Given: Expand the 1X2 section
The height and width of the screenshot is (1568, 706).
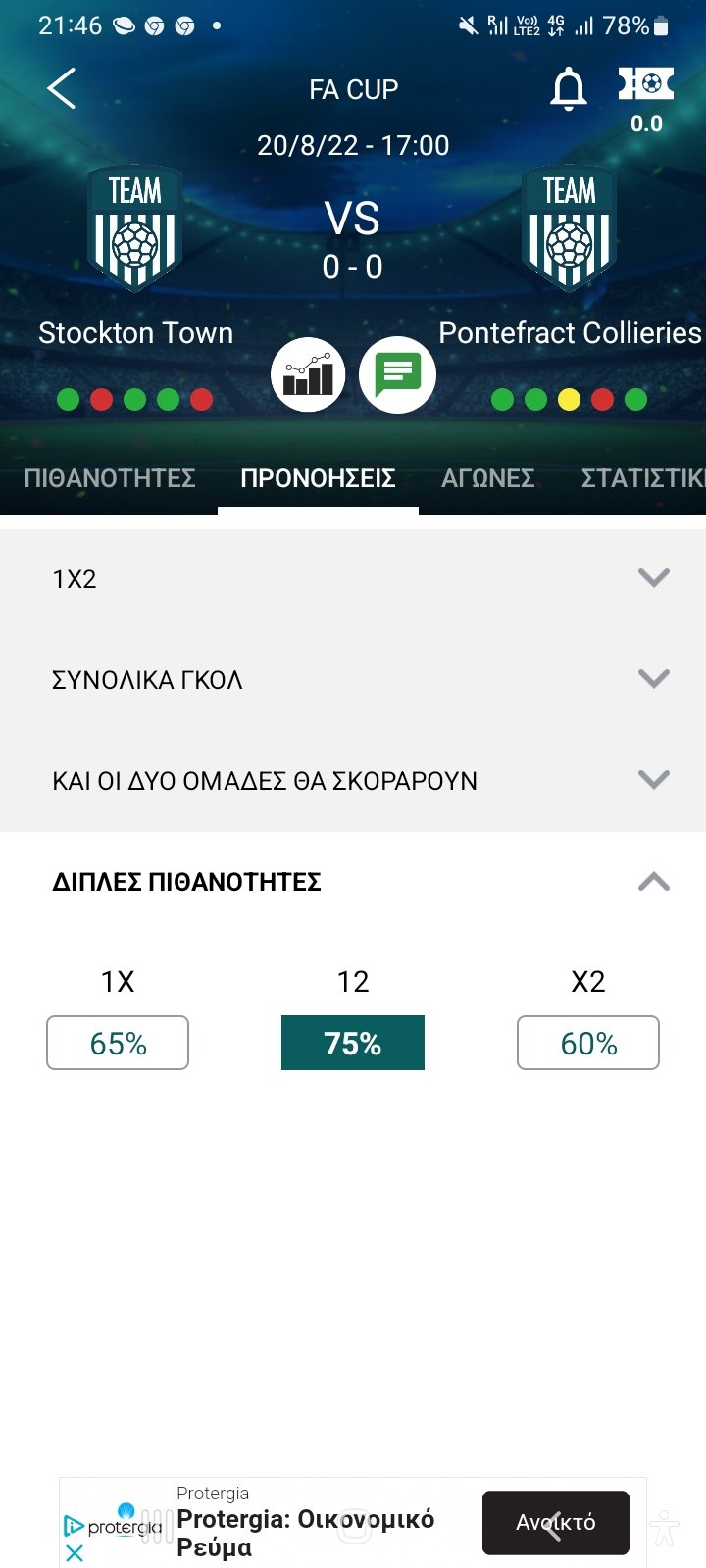Looking at the screenshot, I should click(653, 578).
